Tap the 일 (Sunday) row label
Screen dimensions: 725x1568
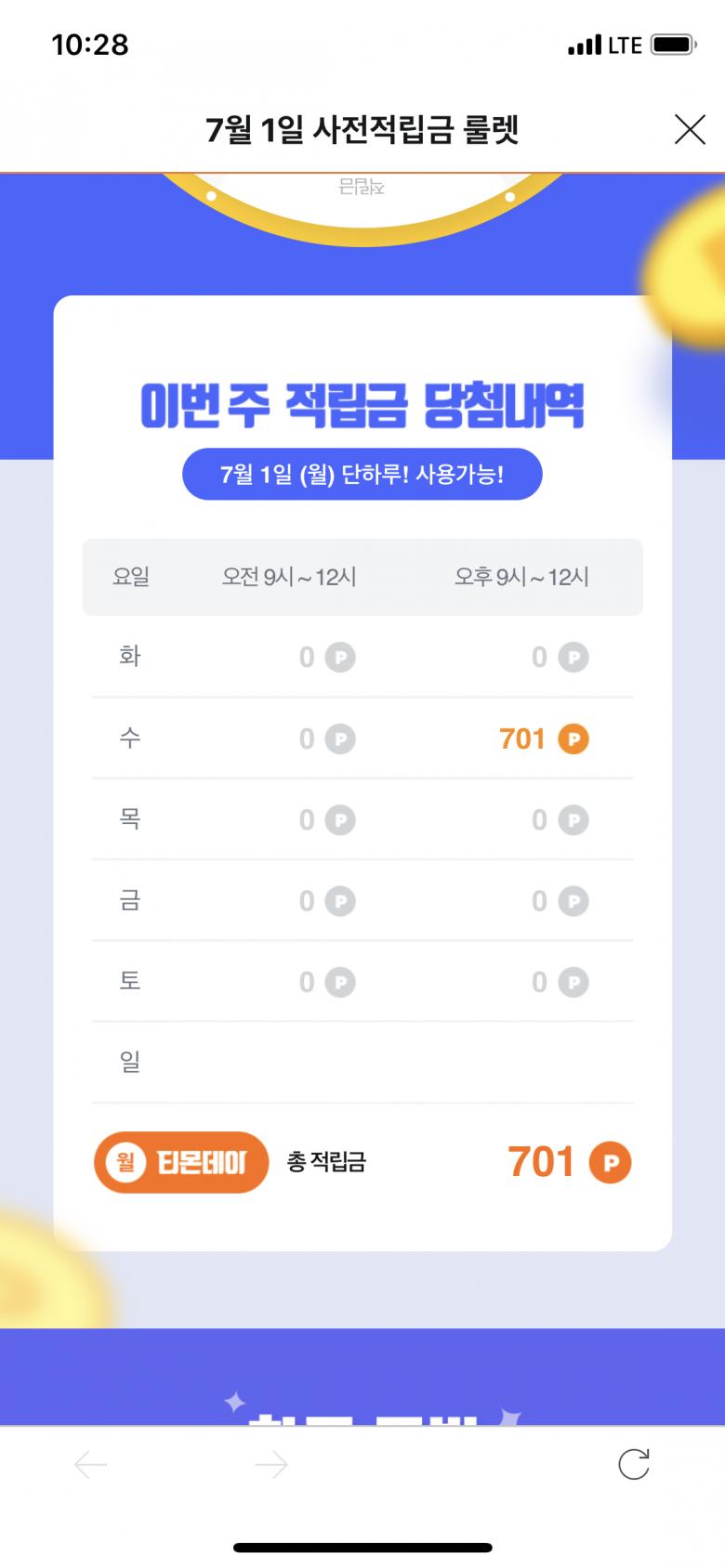[x=130, y=1062]
